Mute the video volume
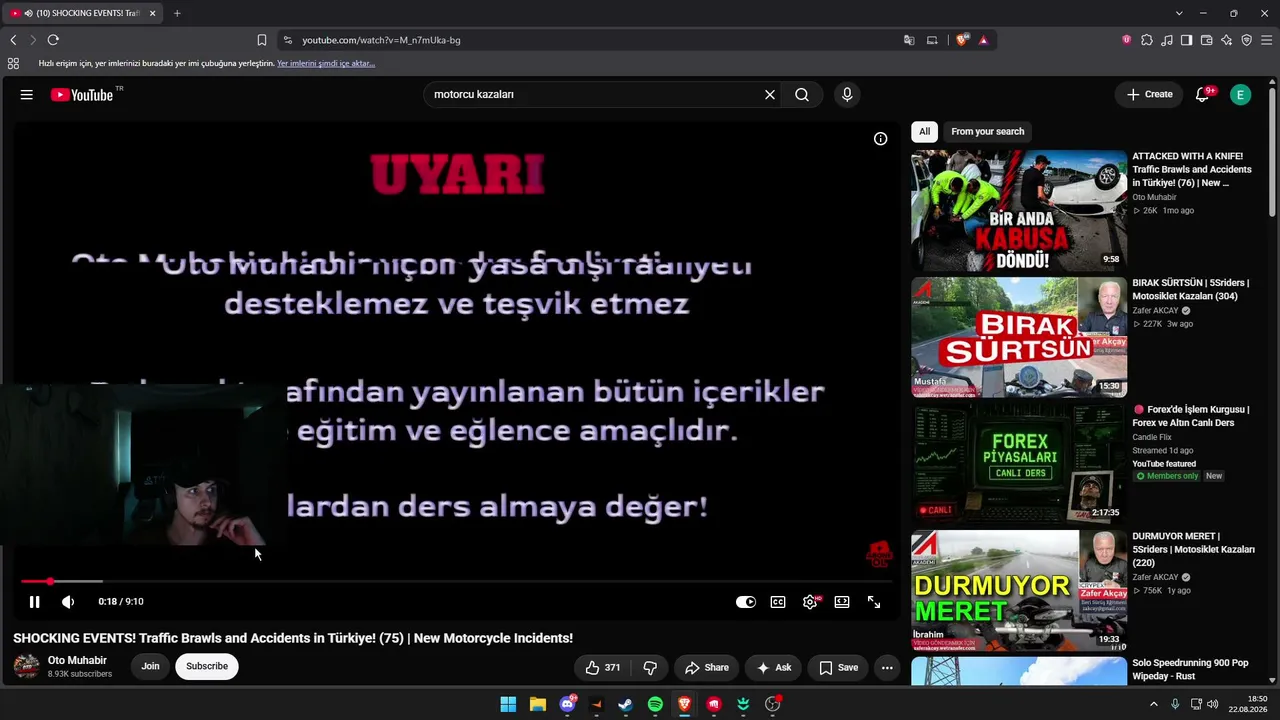The width and height of the screenshot is (1280, 720). coord(68,602)
